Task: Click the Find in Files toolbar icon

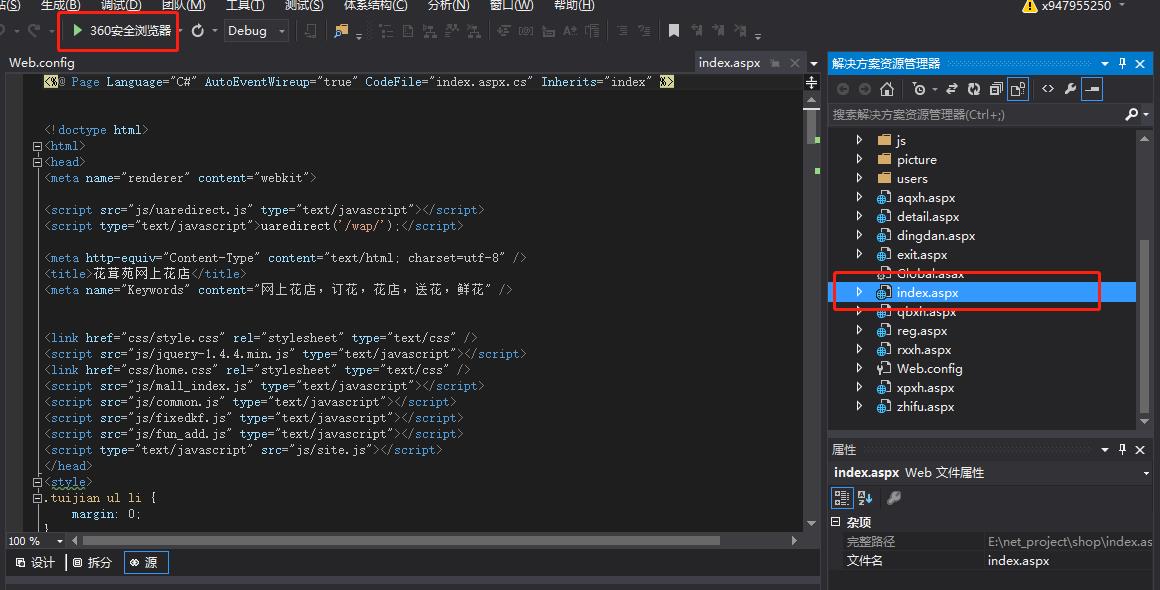Action: pos(341,31)
